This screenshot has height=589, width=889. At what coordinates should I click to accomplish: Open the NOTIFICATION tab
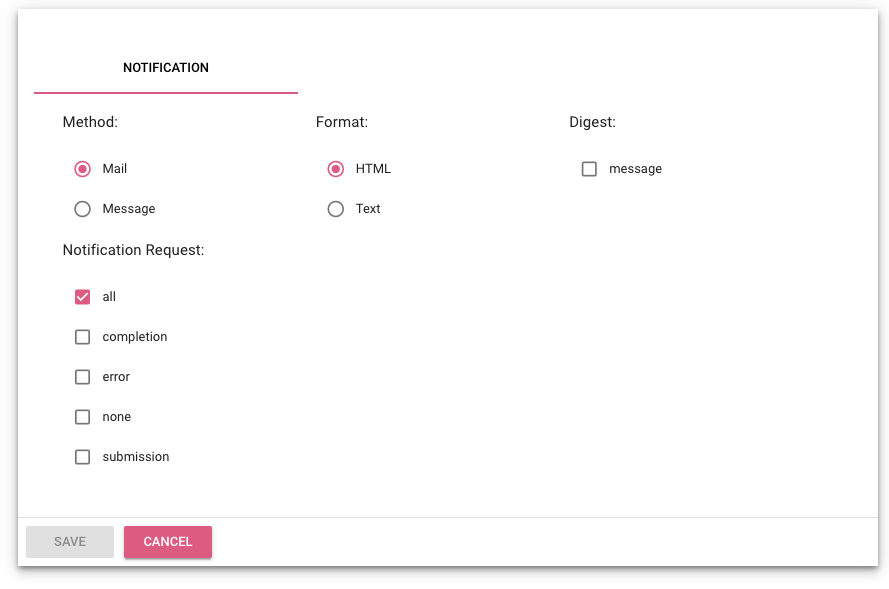166,68
